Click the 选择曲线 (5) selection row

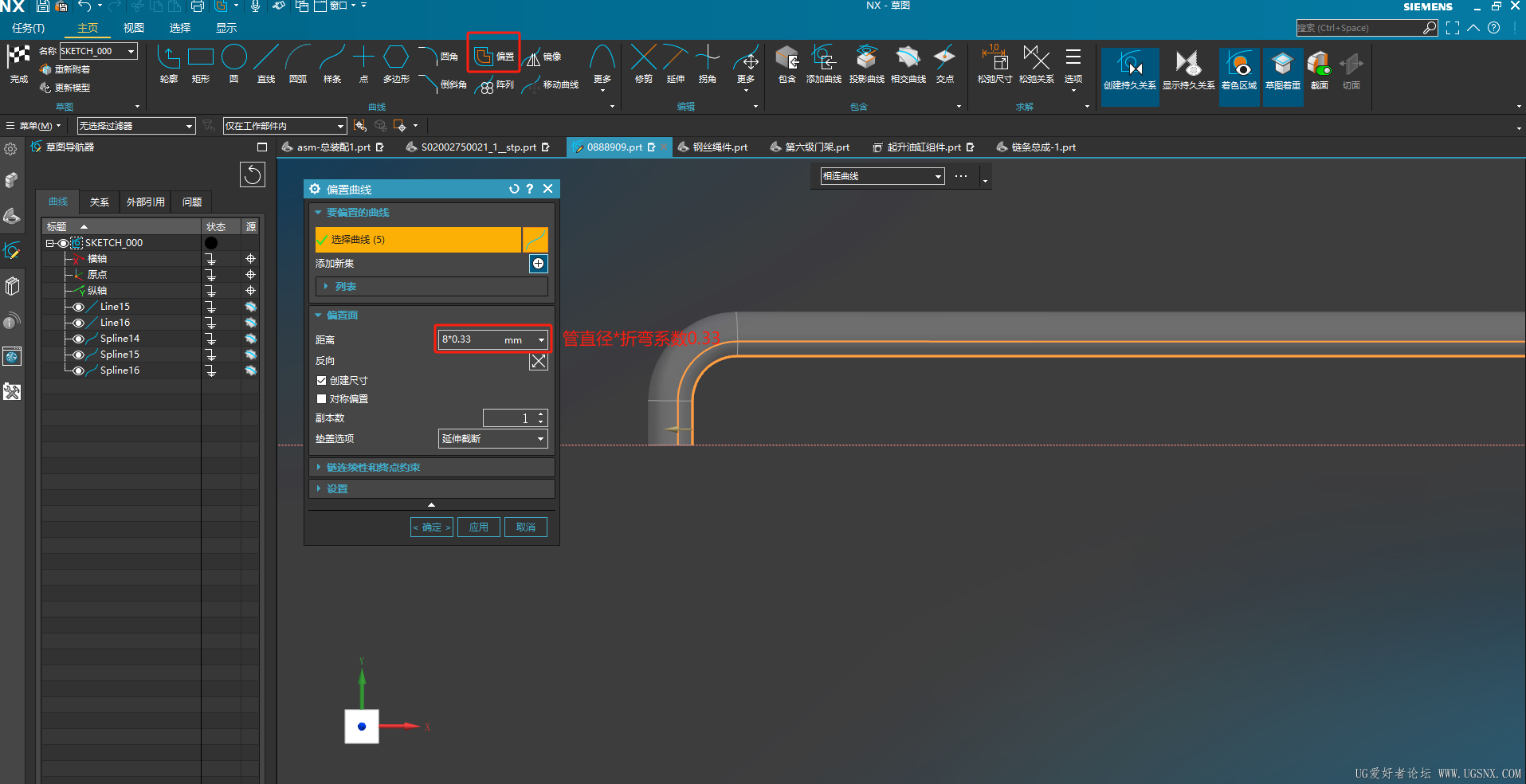tap(418, 240)
